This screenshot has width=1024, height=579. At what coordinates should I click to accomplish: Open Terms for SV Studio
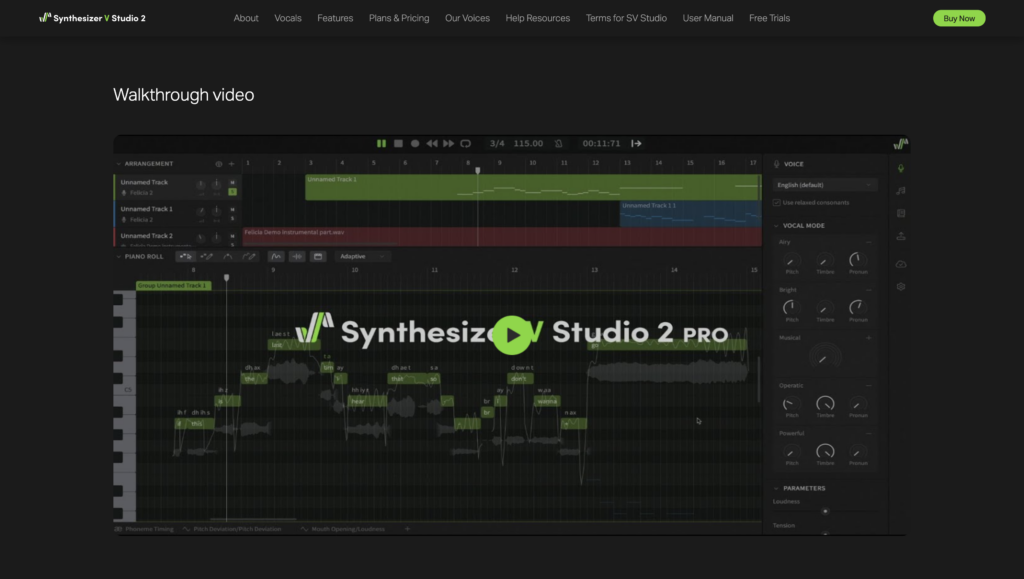tap(626, 18)
